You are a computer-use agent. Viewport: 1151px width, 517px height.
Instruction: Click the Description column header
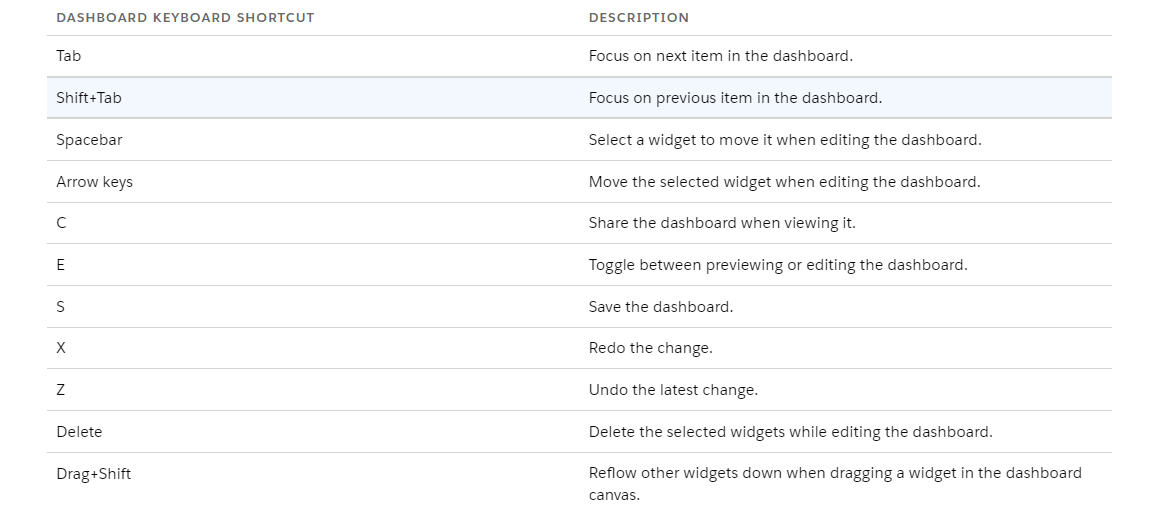pyautogui.click(x=639, y=18)
